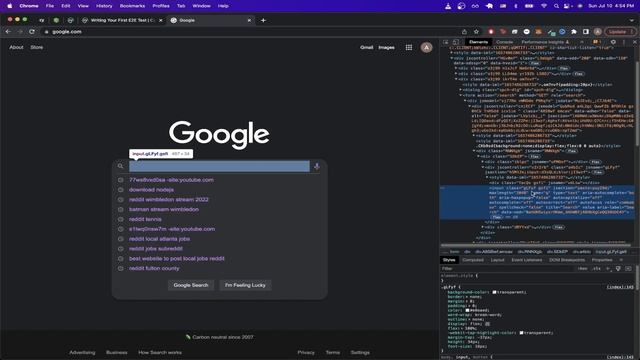Select the reddit tennis suggestion
This screenshot has width=640, height=360.
click(x=145, y=219)
